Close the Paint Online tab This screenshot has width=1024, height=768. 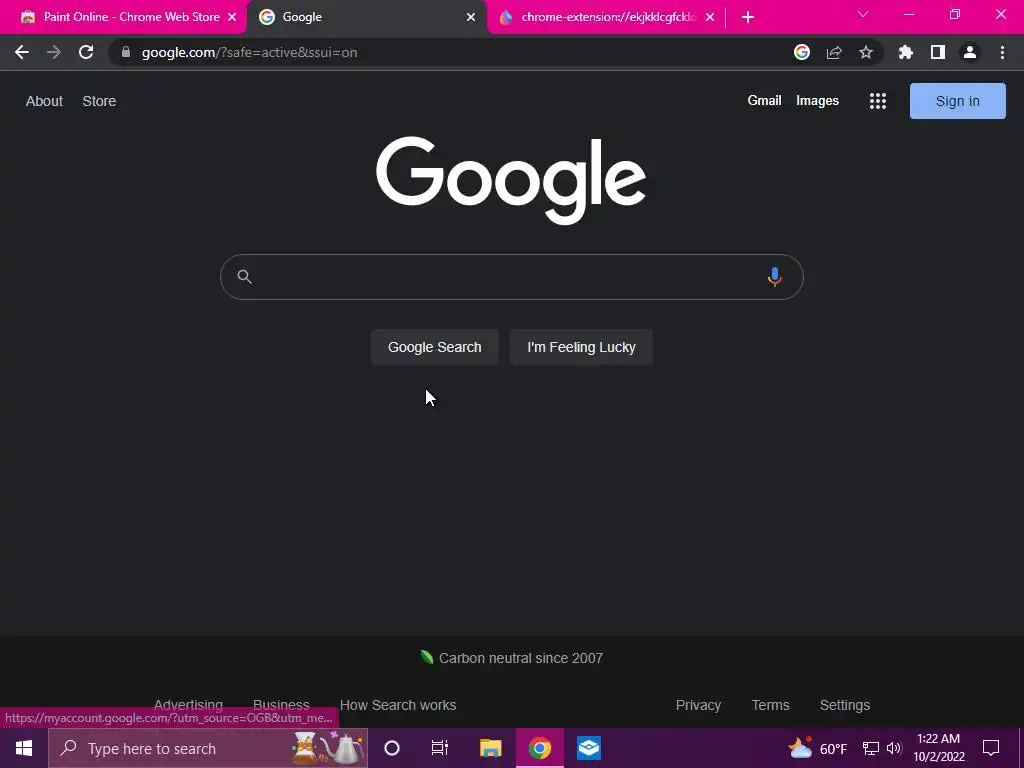click(232, 17)
